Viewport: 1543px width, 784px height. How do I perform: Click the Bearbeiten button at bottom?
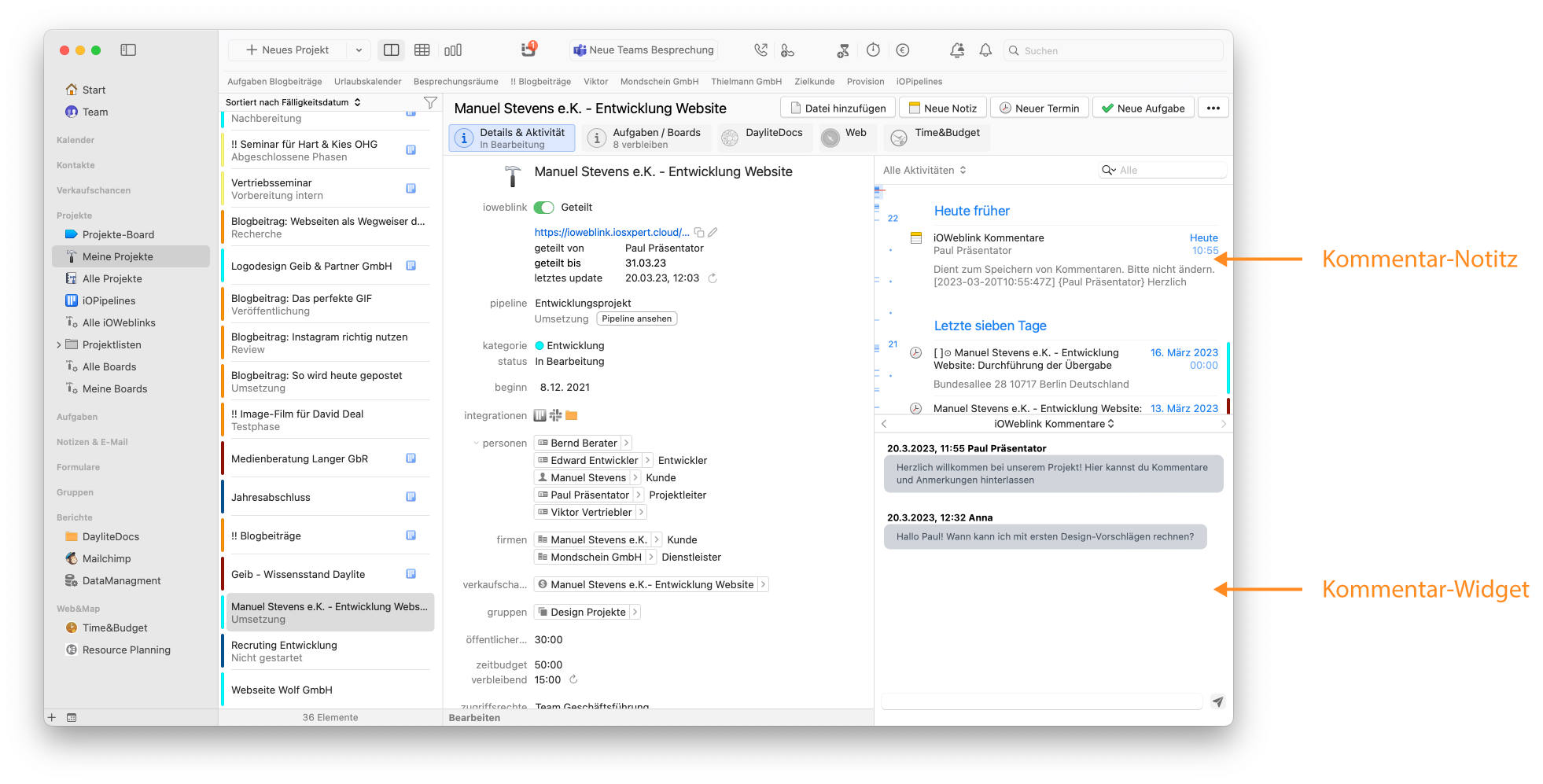(474, 717)
